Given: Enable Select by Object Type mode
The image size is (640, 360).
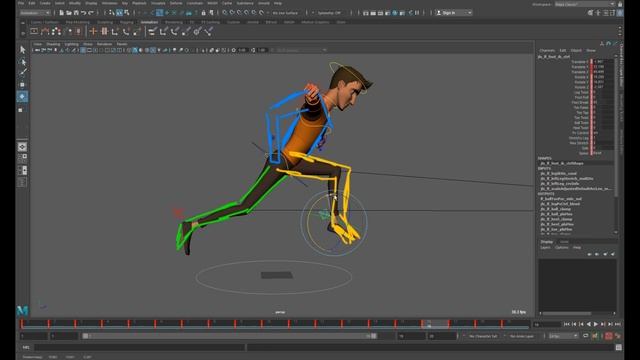Looking at the screenshot, I should (x=119, y=13).
